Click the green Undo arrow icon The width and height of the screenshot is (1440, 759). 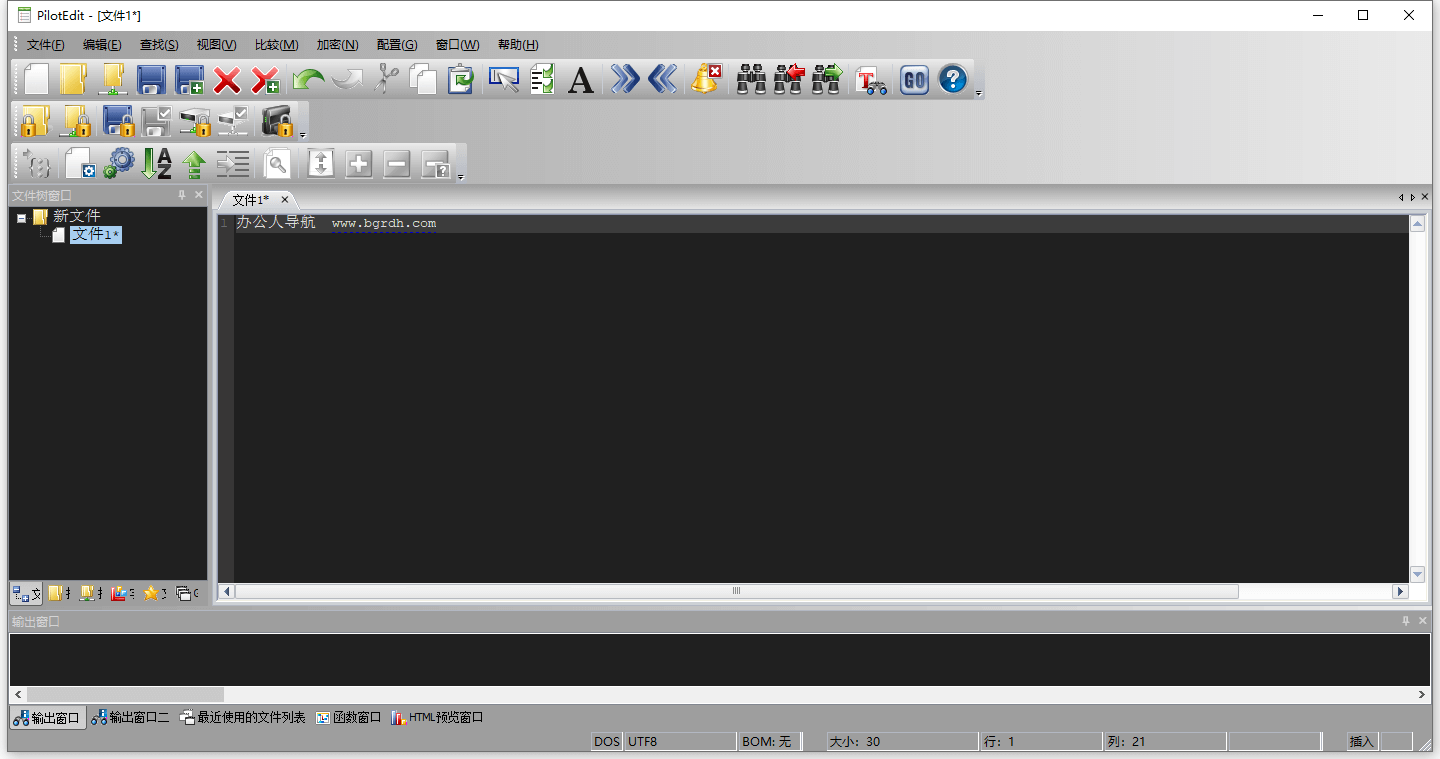pyautogui.click(x=308, y=80)
